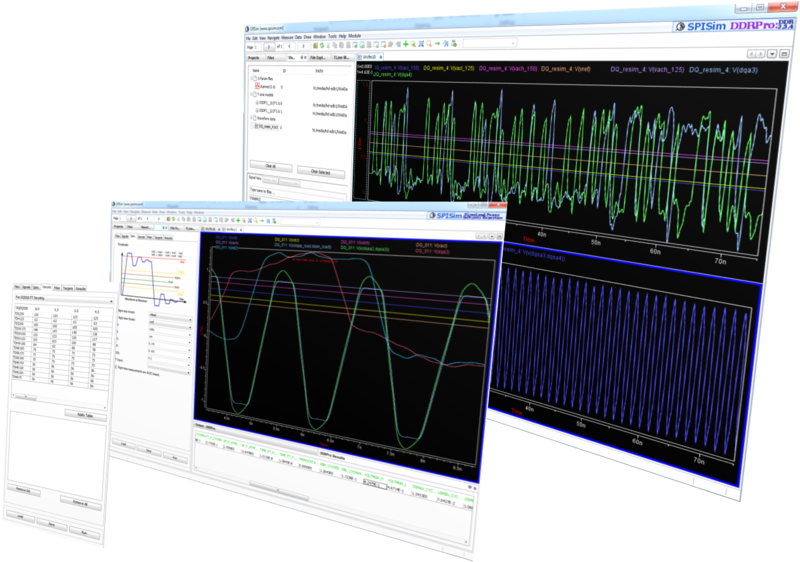The width and height of the screenshot is (800, 562).
Task: Open the Measure menu in top window
Action: tap(285, 37)
